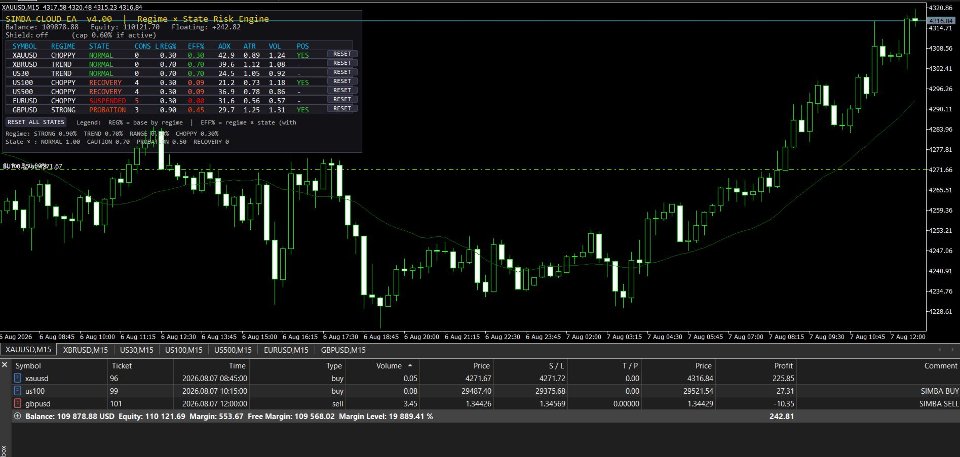Image resolution: width=960 pixels, height=457 pixels.
Task: Click the gbpusd profit value -10.35
Action: 784,403
